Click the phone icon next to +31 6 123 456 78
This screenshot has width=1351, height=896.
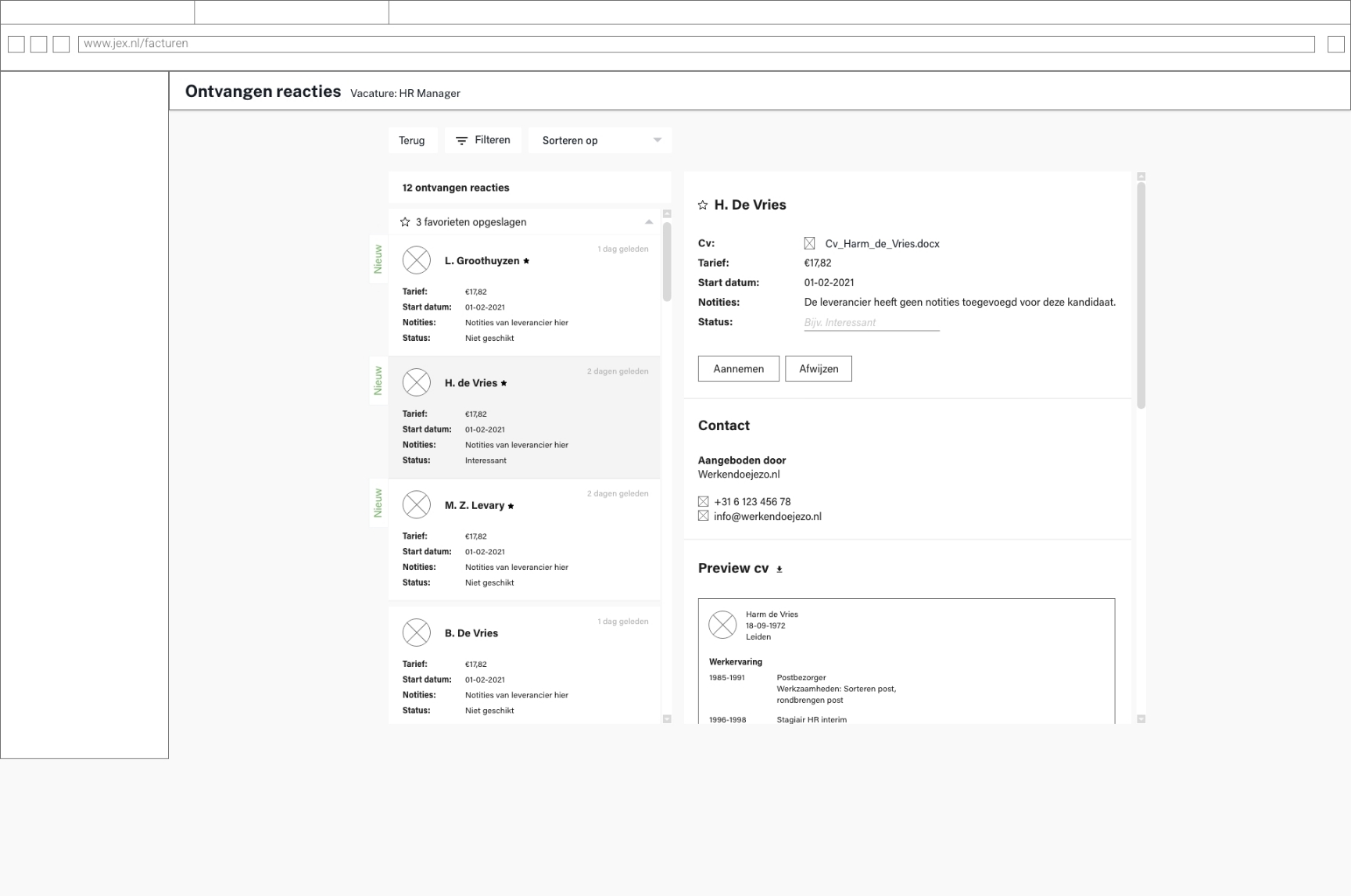703,501
